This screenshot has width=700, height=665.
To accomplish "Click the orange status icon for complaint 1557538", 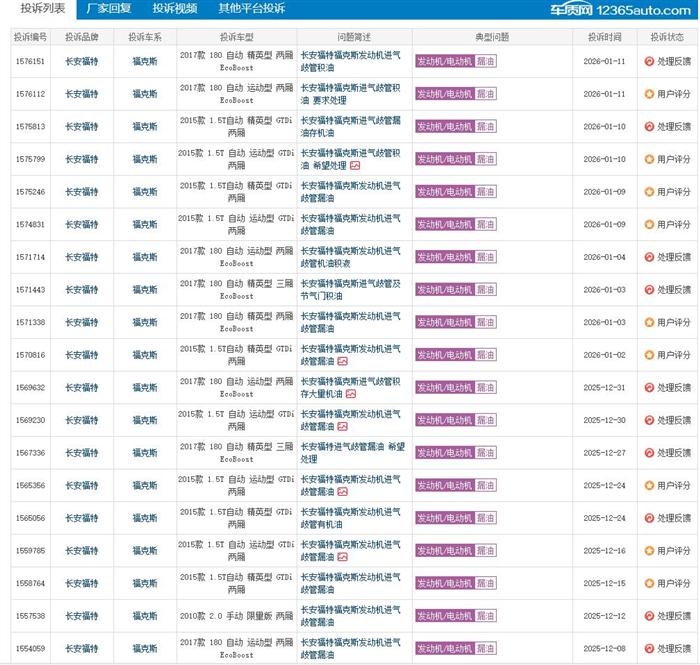I will pyautogui.click(x=649, y=616).
